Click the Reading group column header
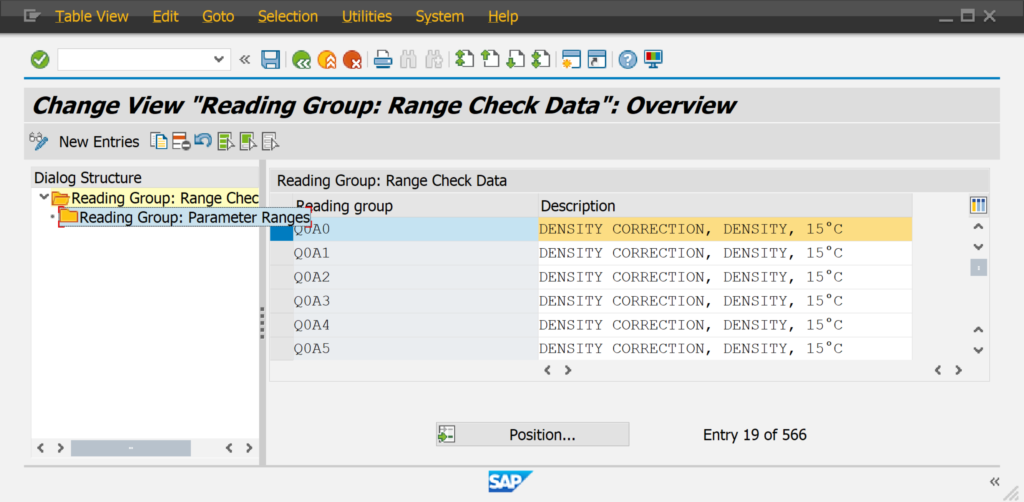 click(415, 206)
